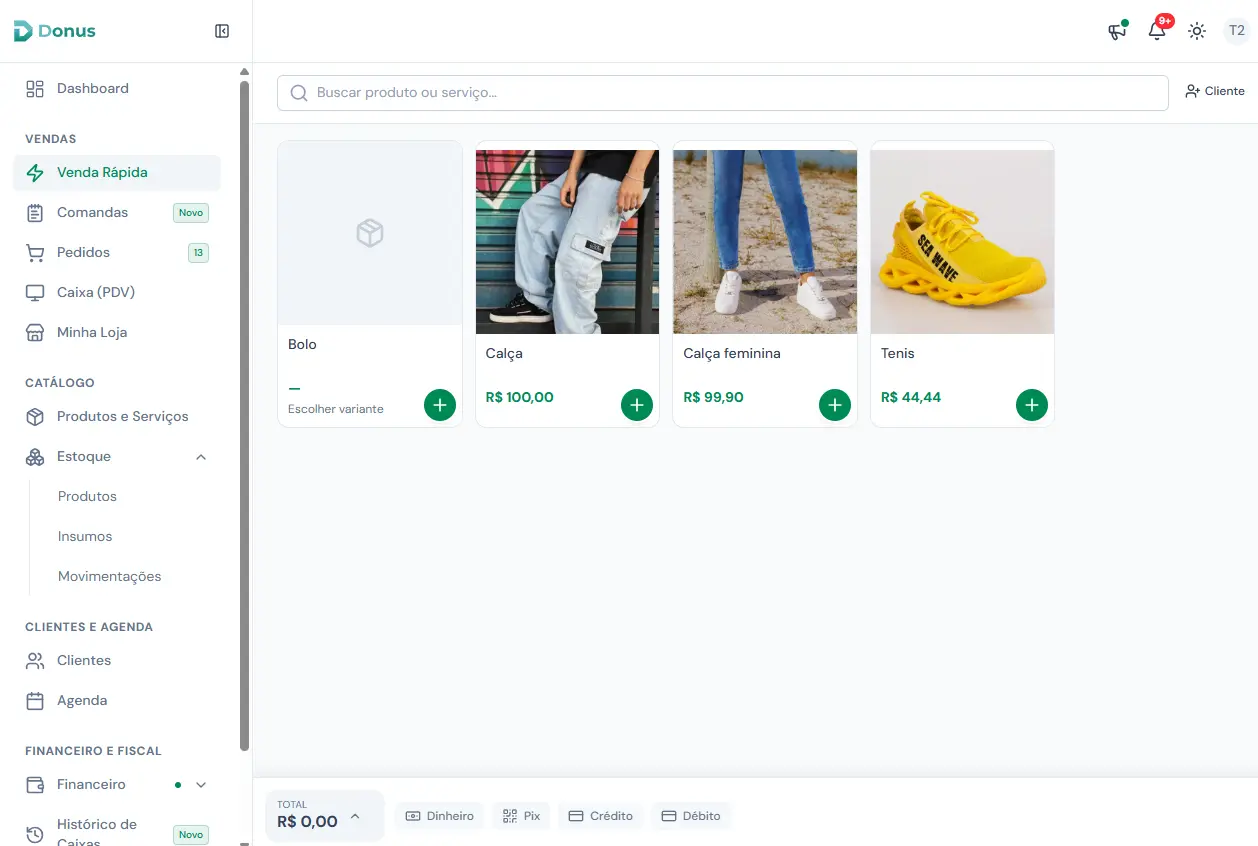Open the T2 user avatar menu
Viewport: 1258px width, 846px height.
click(x=1237, y=31)
